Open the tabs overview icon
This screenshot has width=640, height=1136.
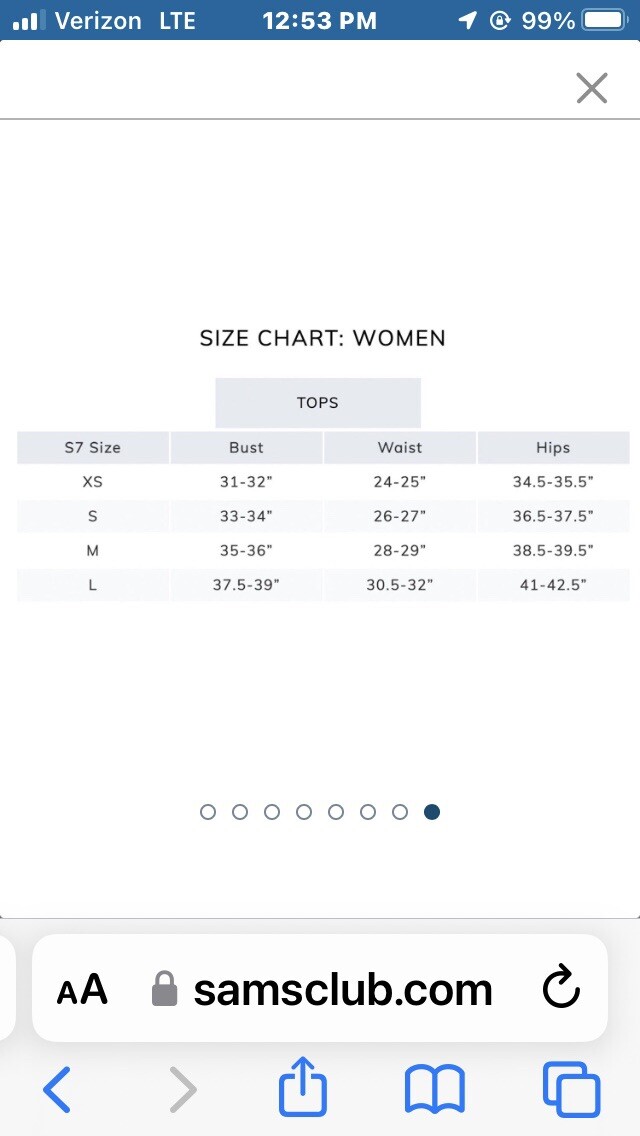(572, 1088)
